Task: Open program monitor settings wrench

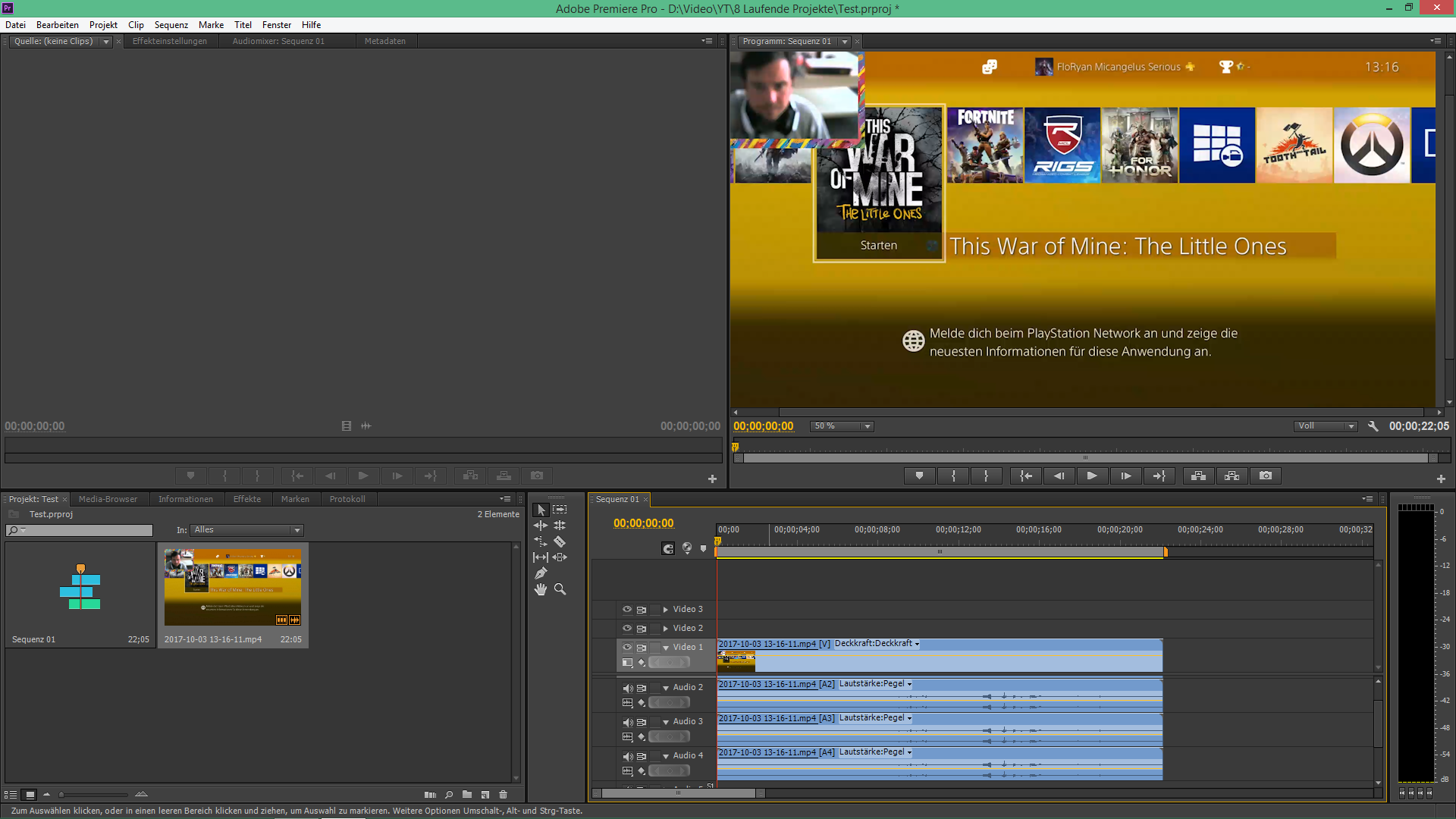Action: [x=1373, y=426]
